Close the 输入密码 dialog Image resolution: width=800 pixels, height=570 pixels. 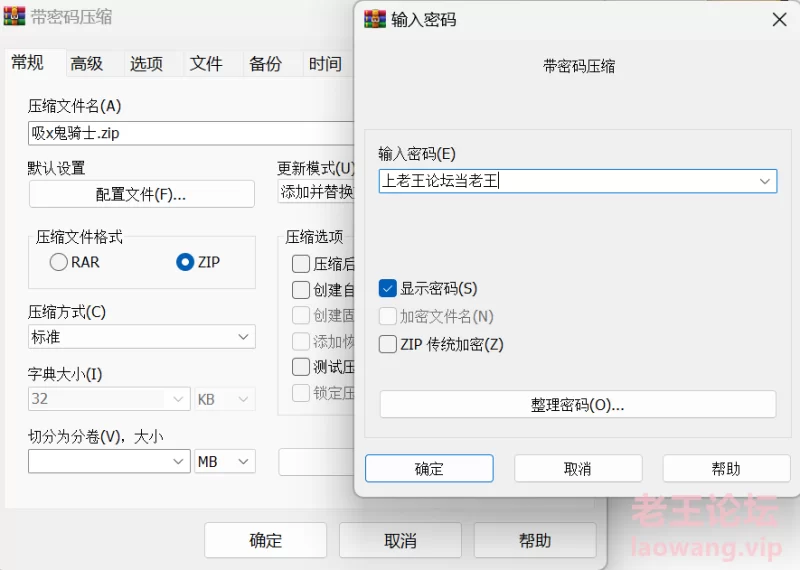[x=779, y=19]
